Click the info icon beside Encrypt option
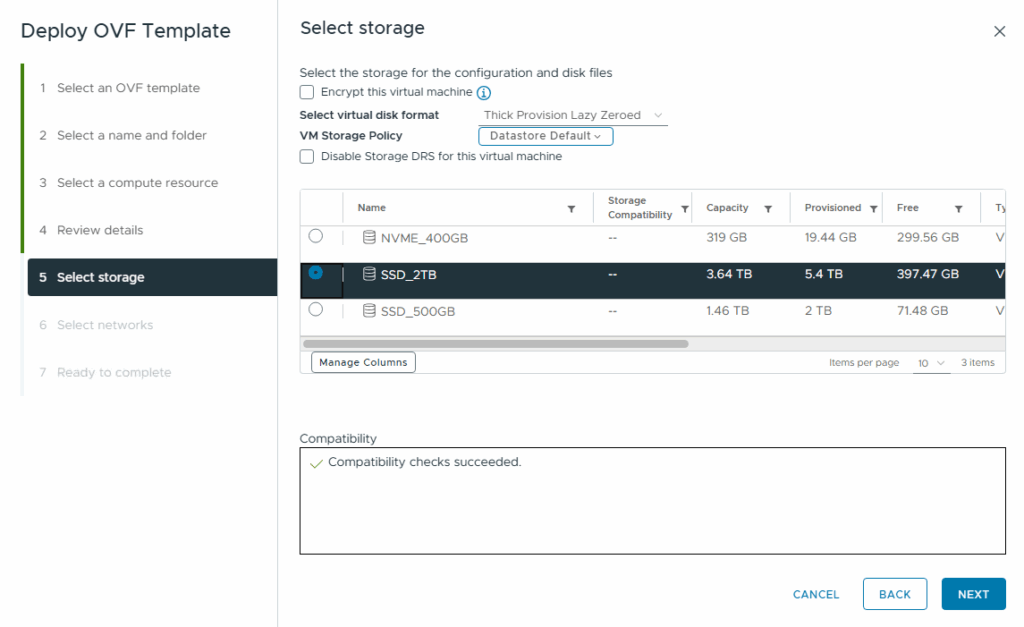This screenshot has width=1024, height=627. [x=484, y=93]
